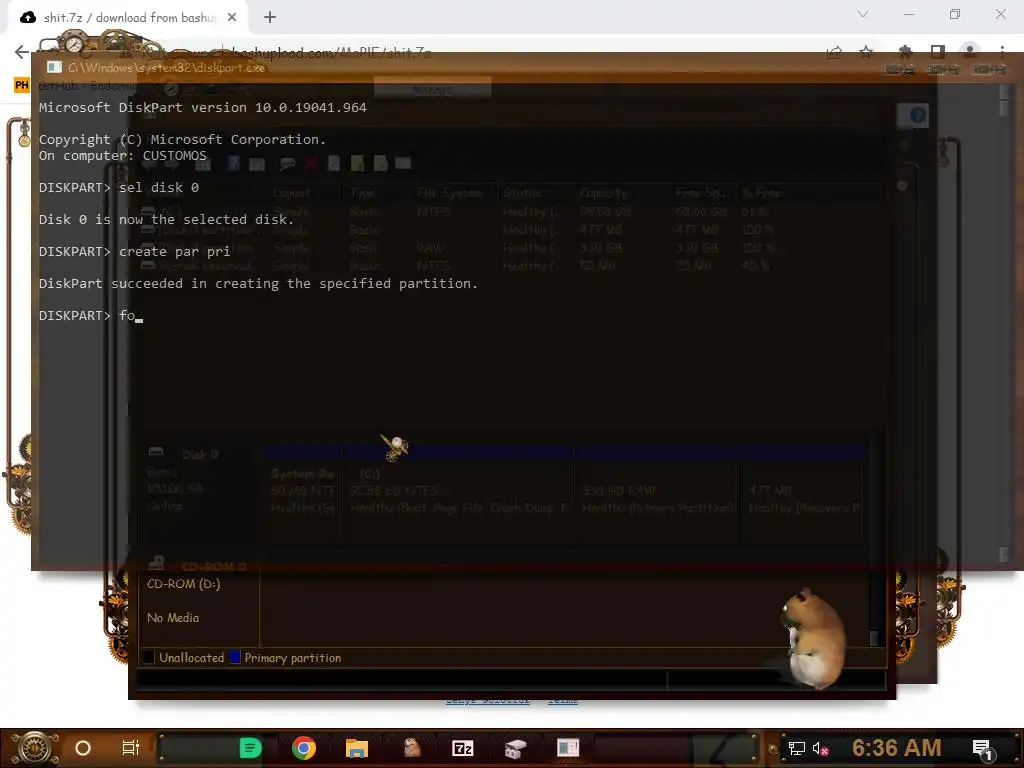This screenshot has width=1024, height=768.
Task: Select CD-ROM (D:) in Disk Management
Action: [184, 584]
